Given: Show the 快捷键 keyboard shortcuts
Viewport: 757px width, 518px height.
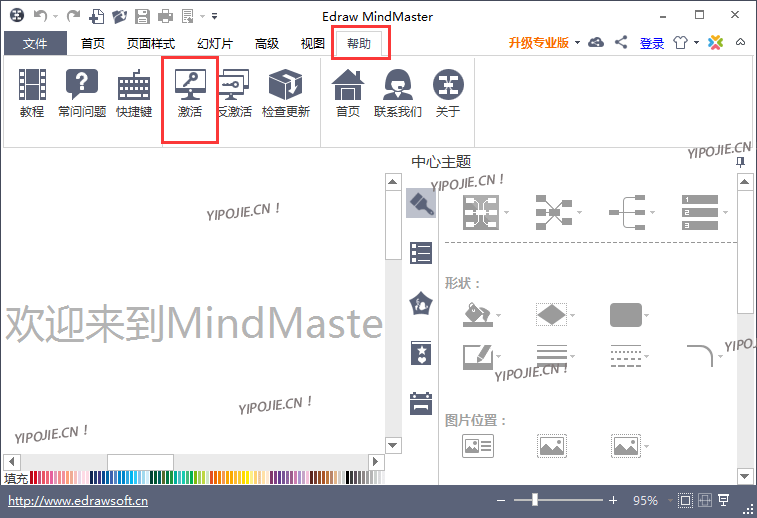Looking at the screenshot, I should point(134,93).
